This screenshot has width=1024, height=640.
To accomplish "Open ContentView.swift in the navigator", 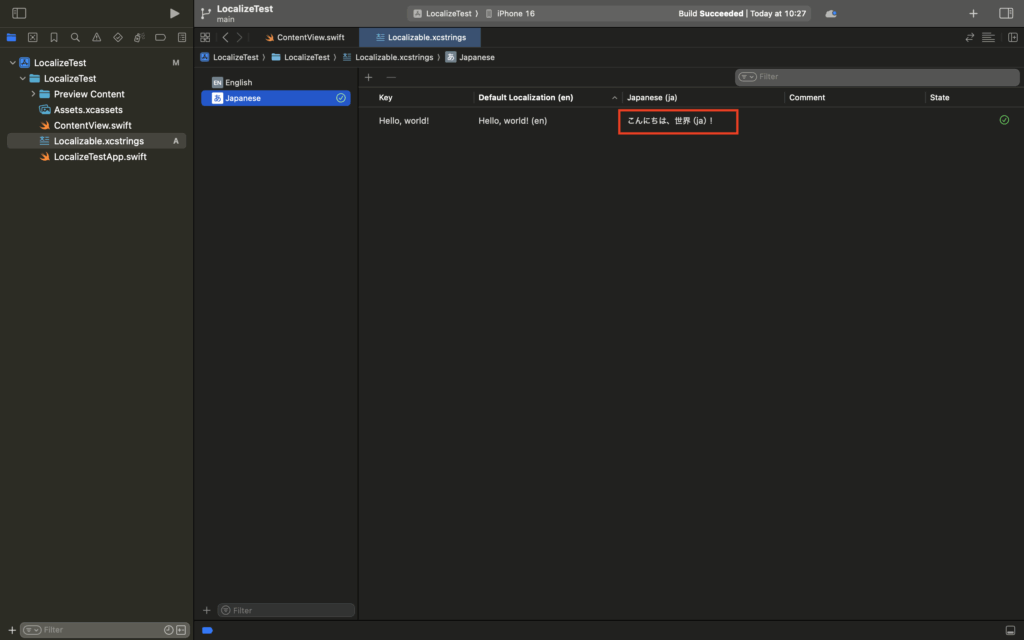I will coord(93,125).
